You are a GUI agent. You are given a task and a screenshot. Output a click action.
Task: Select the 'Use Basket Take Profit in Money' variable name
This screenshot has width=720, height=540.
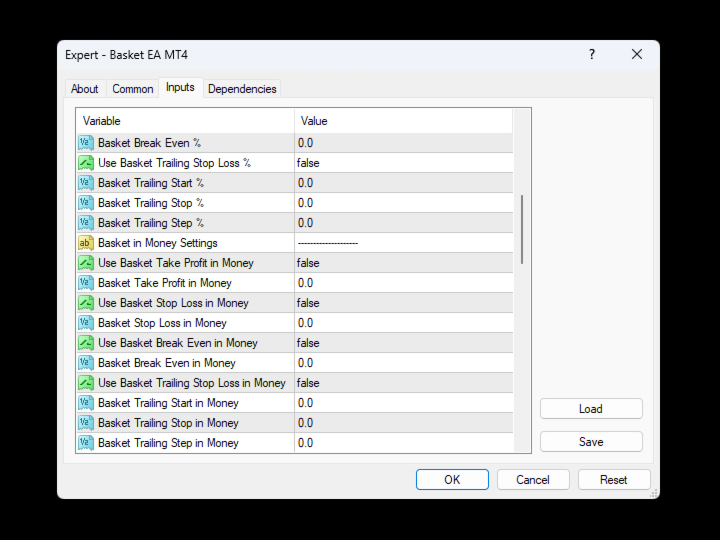coord(176,263)
